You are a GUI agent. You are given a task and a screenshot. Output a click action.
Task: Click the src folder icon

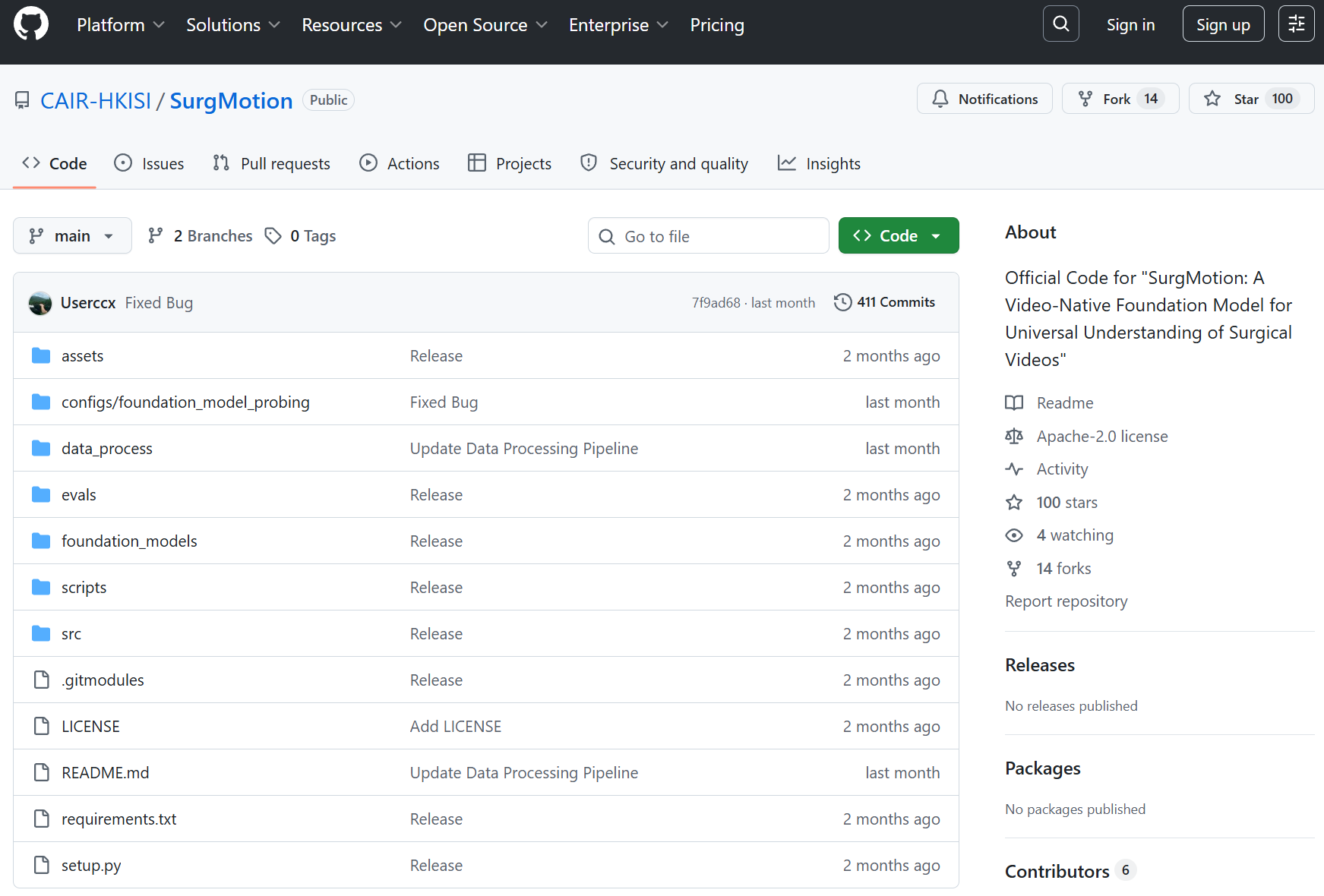coord(41,634)
